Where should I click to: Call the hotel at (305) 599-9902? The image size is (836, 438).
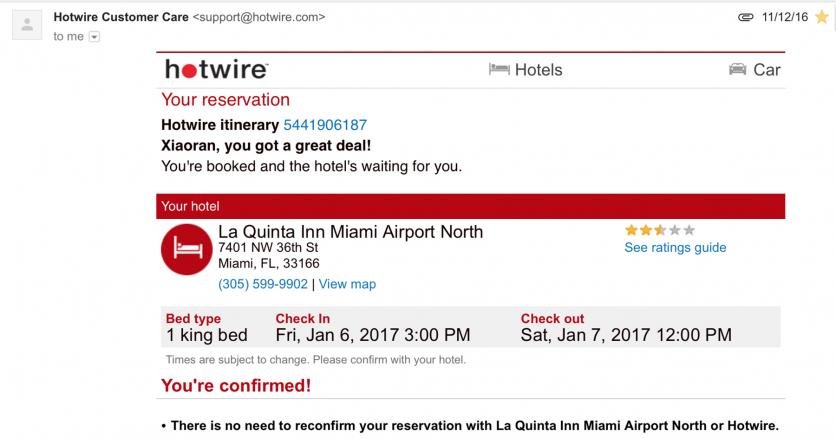point(263,284)
